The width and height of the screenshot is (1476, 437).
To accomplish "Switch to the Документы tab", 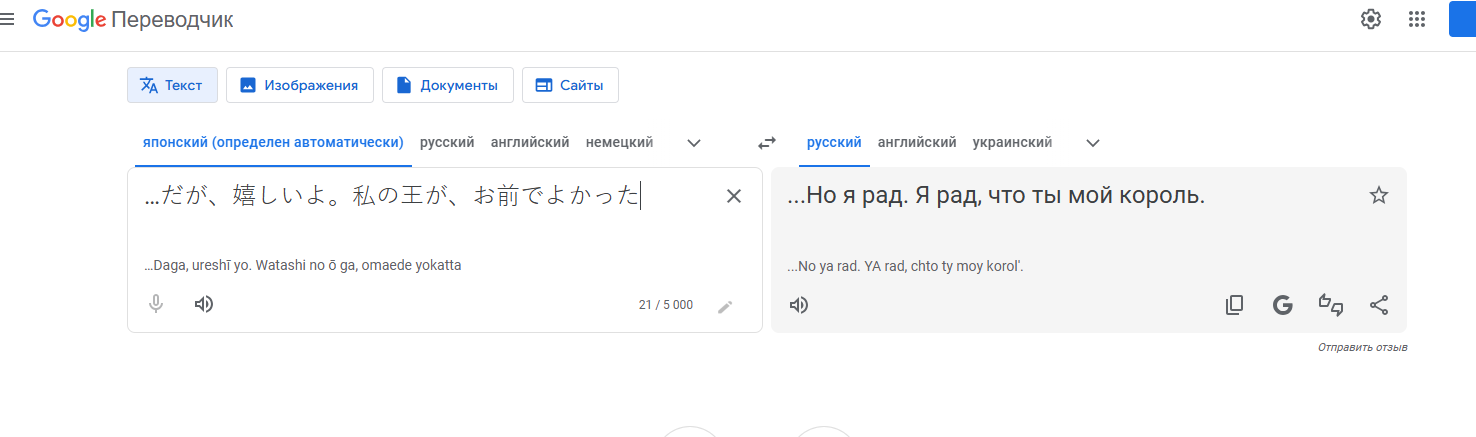I will click(447, 85).
